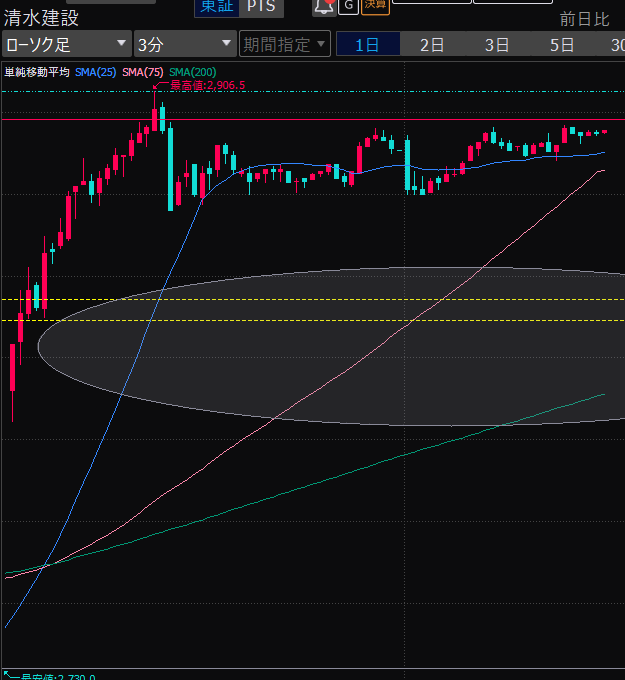Image resolution: width=625 pixels, height=680 pixels.
Task: Expand the 3分 interval dropdown
Action: pos(184,44)
